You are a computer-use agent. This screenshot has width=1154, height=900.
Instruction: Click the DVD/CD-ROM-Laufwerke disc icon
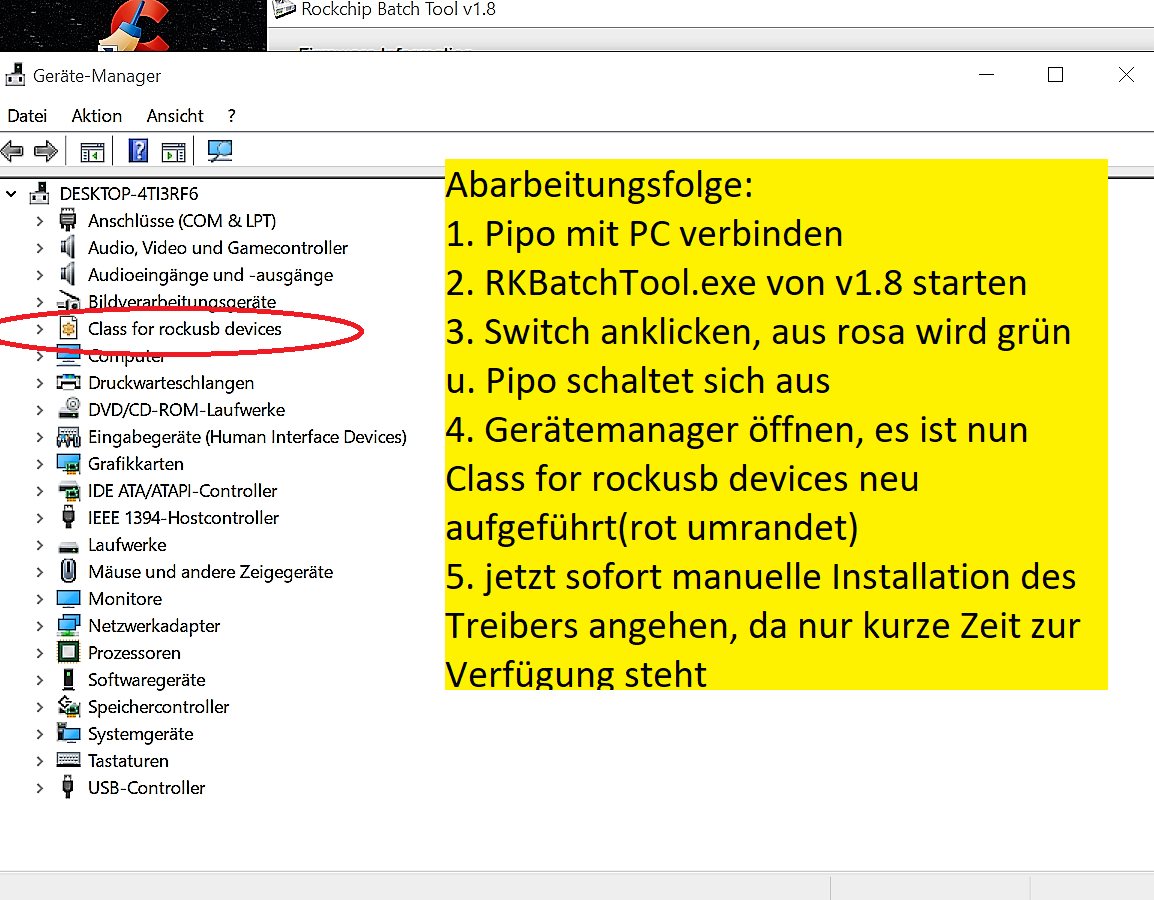[x=69, y=408]
